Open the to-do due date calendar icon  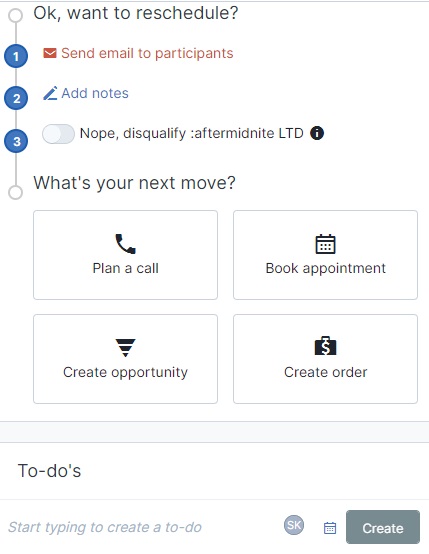click(x=330, y=528)
